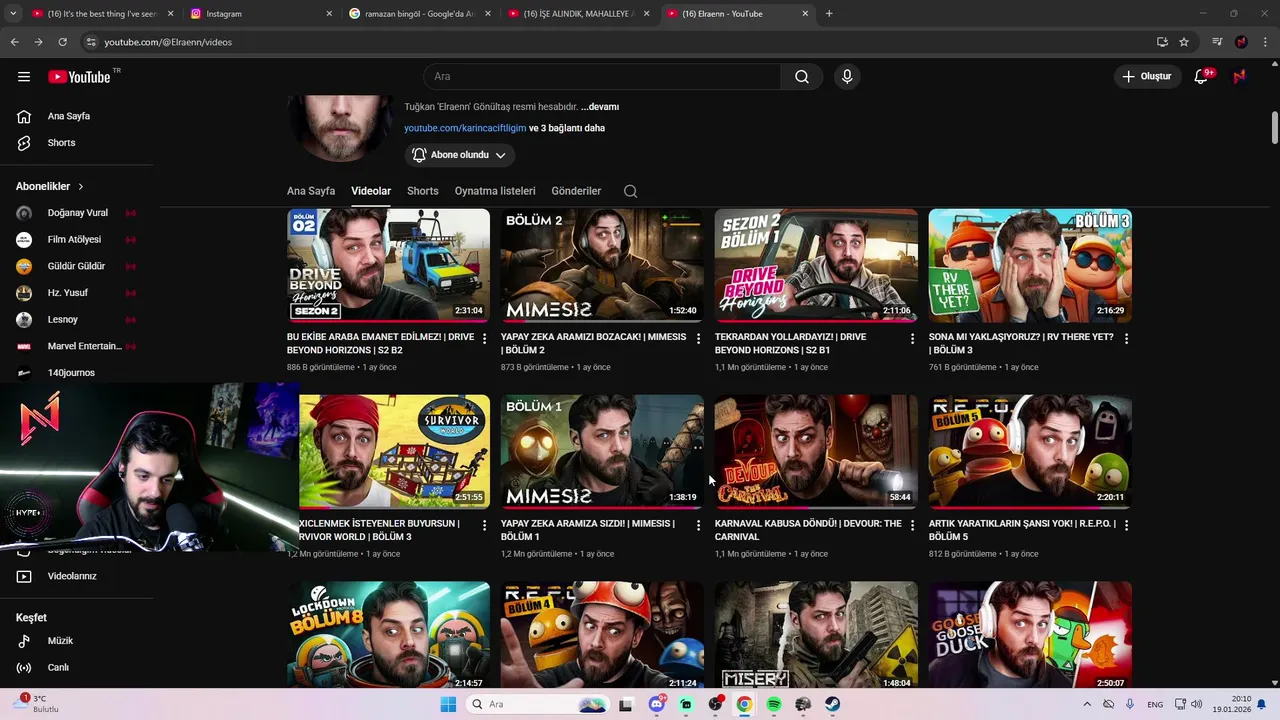Open Film Atölyesi subscription
The width and height of the screenshot is (1280, 720).
pyautogui.click(x=77, y=240)
